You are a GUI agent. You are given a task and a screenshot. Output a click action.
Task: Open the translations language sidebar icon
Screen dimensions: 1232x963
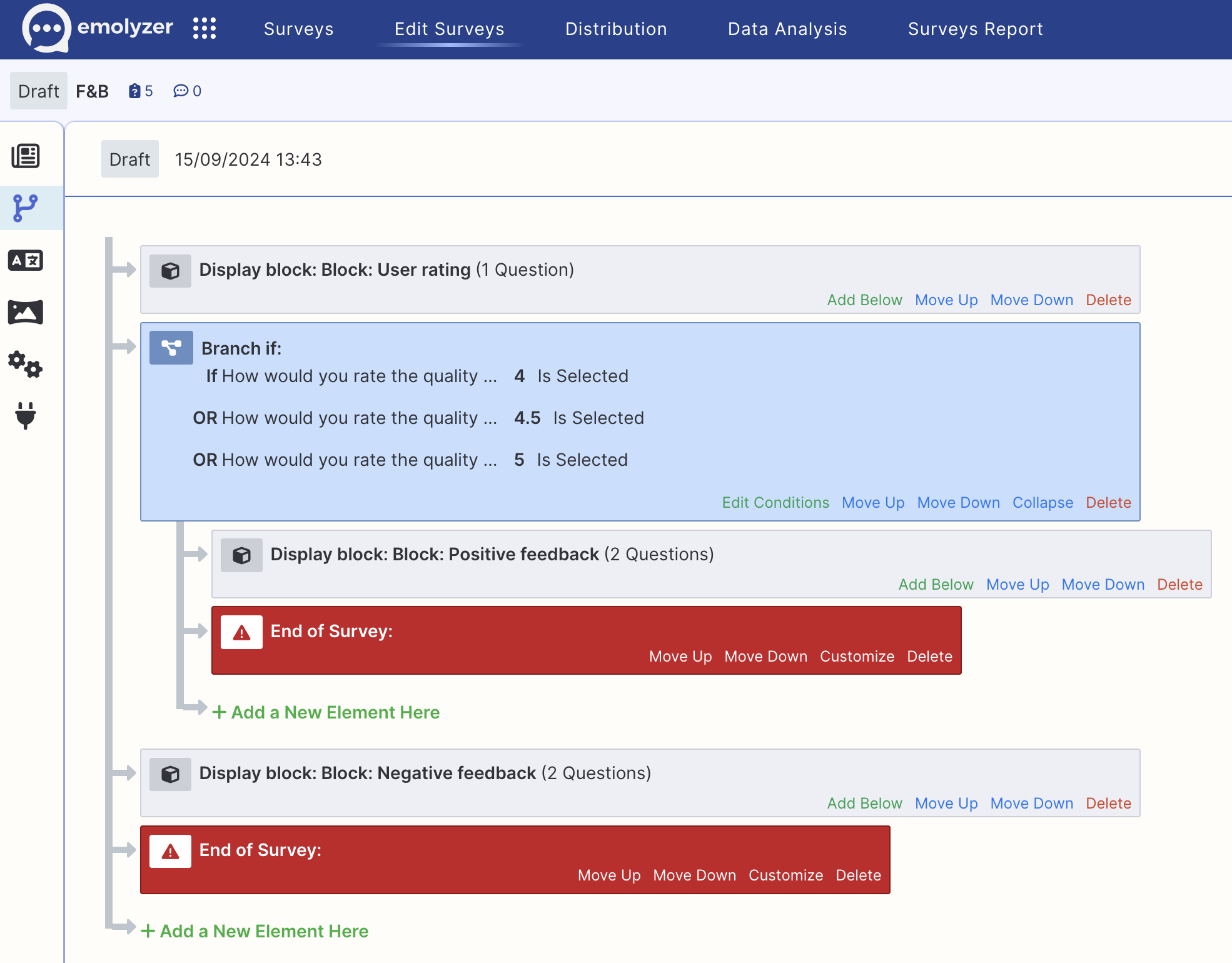(x=26, y=260)
